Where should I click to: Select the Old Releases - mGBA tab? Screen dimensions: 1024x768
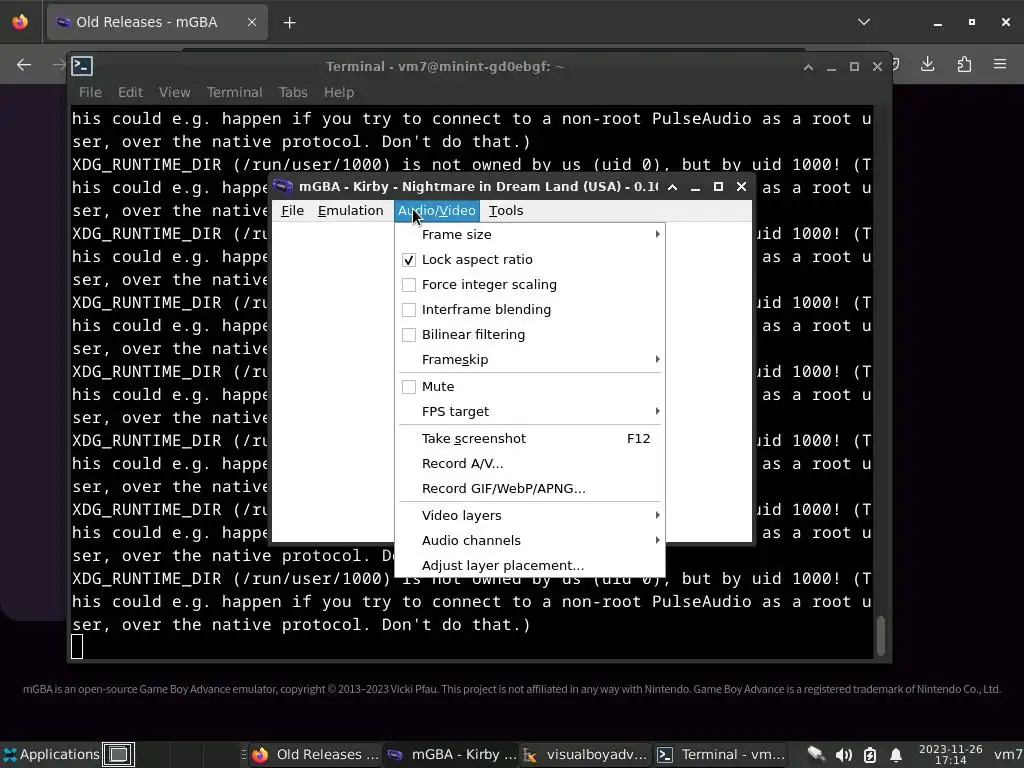[157, 22]
